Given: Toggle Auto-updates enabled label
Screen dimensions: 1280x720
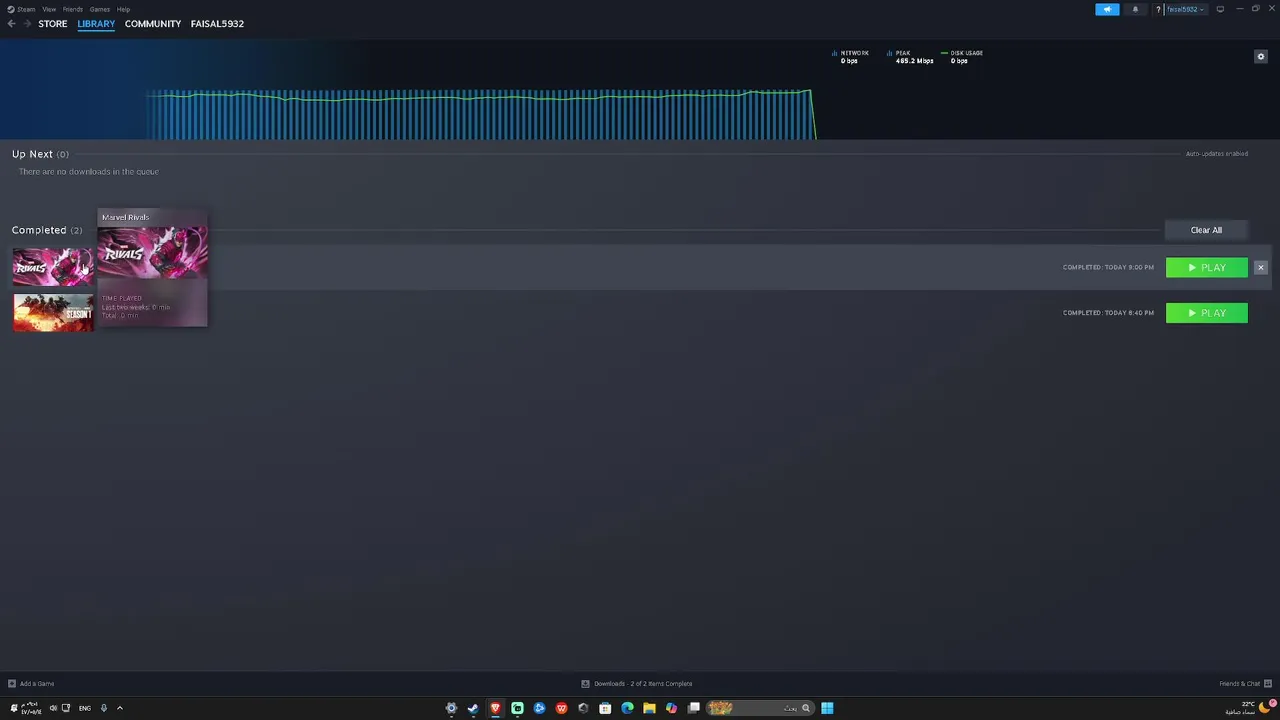Looking at the screenshot, I should pos(1217,154).
